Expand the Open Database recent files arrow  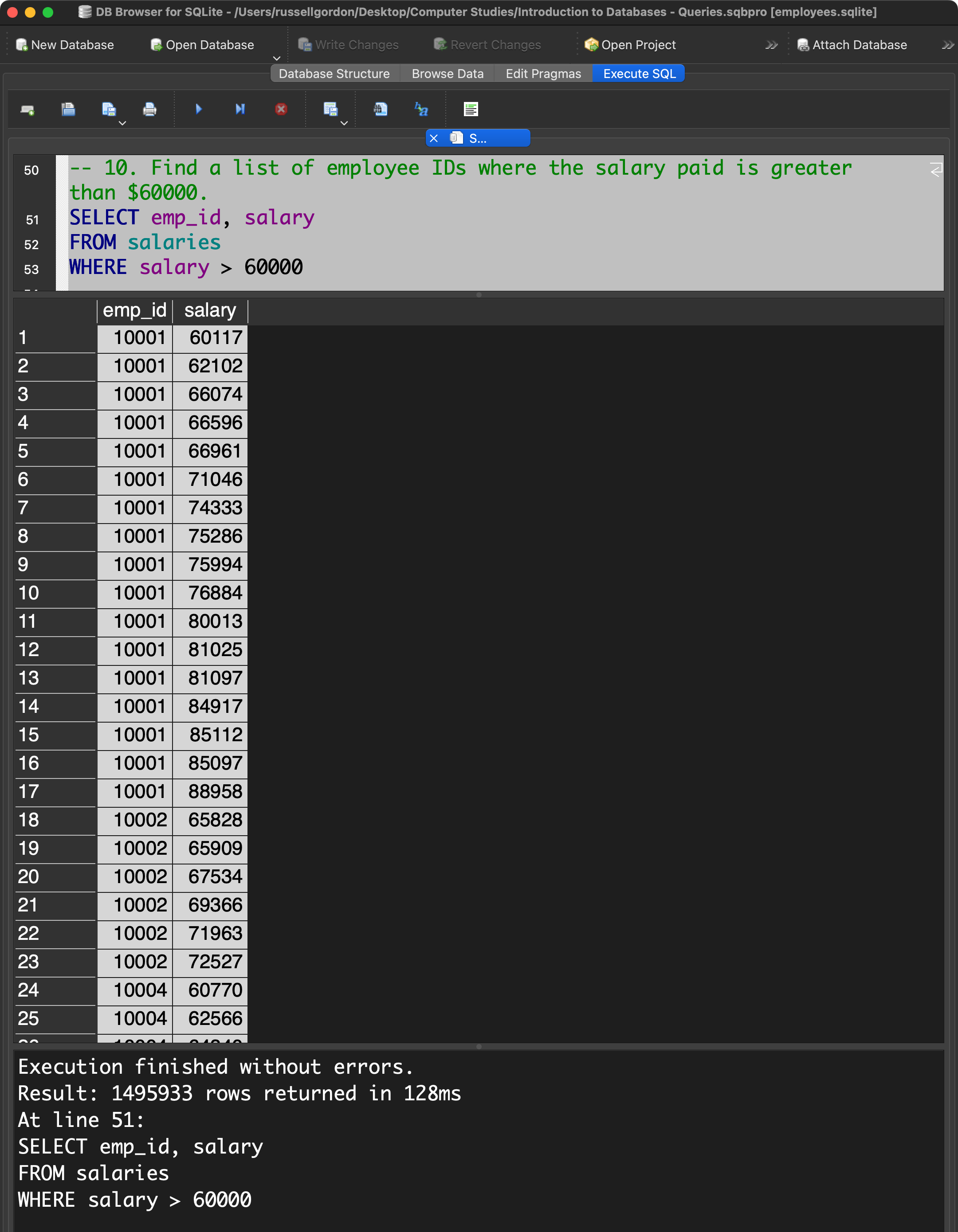click(276, 58)
